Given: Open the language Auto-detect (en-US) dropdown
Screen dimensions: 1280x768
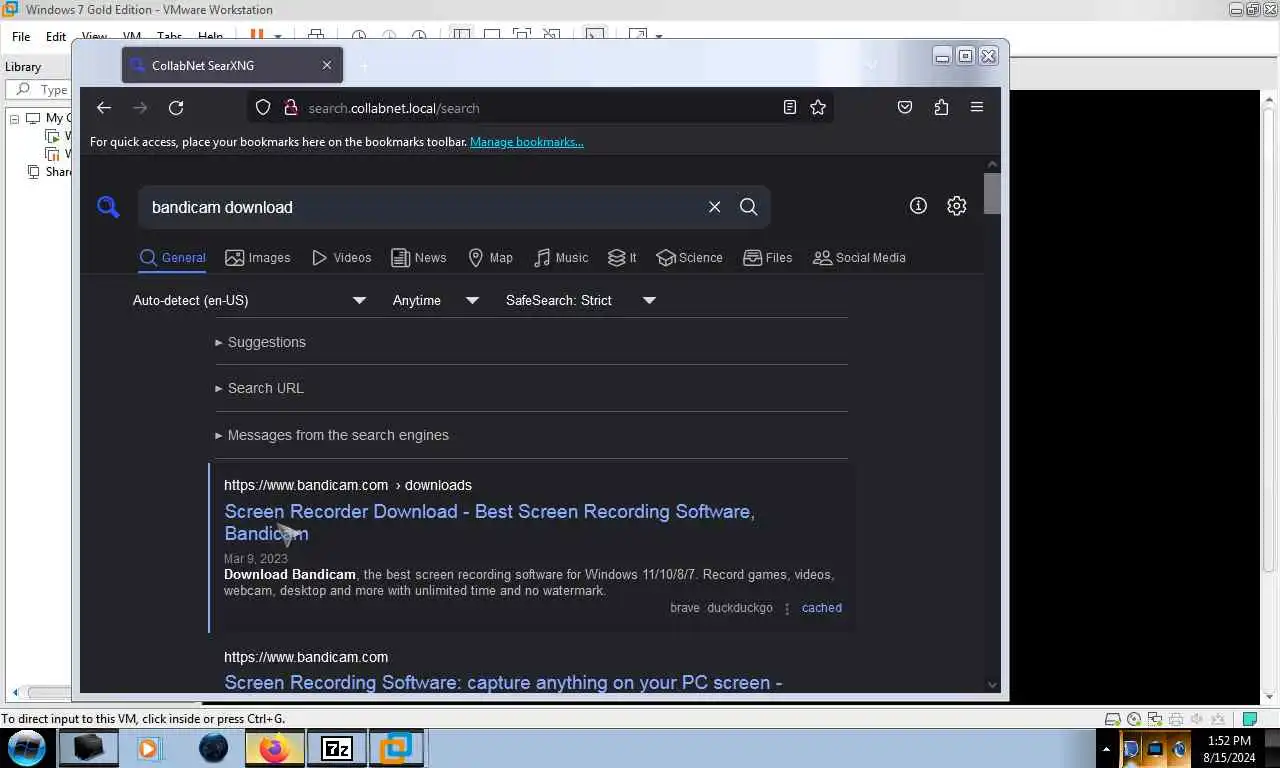Looking at the screenshot, I should click(x=249, y=300).
